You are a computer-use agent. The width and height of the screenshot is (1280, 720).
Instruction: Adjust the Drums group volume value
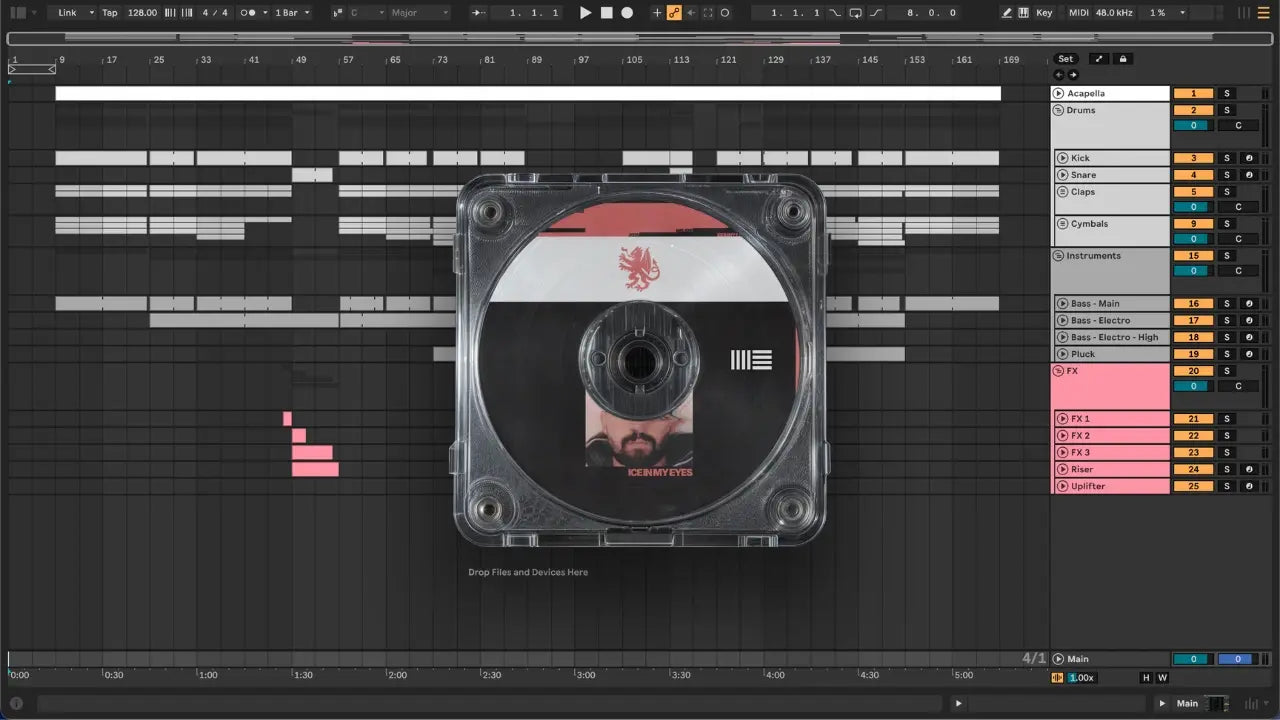coord(1193,126)
